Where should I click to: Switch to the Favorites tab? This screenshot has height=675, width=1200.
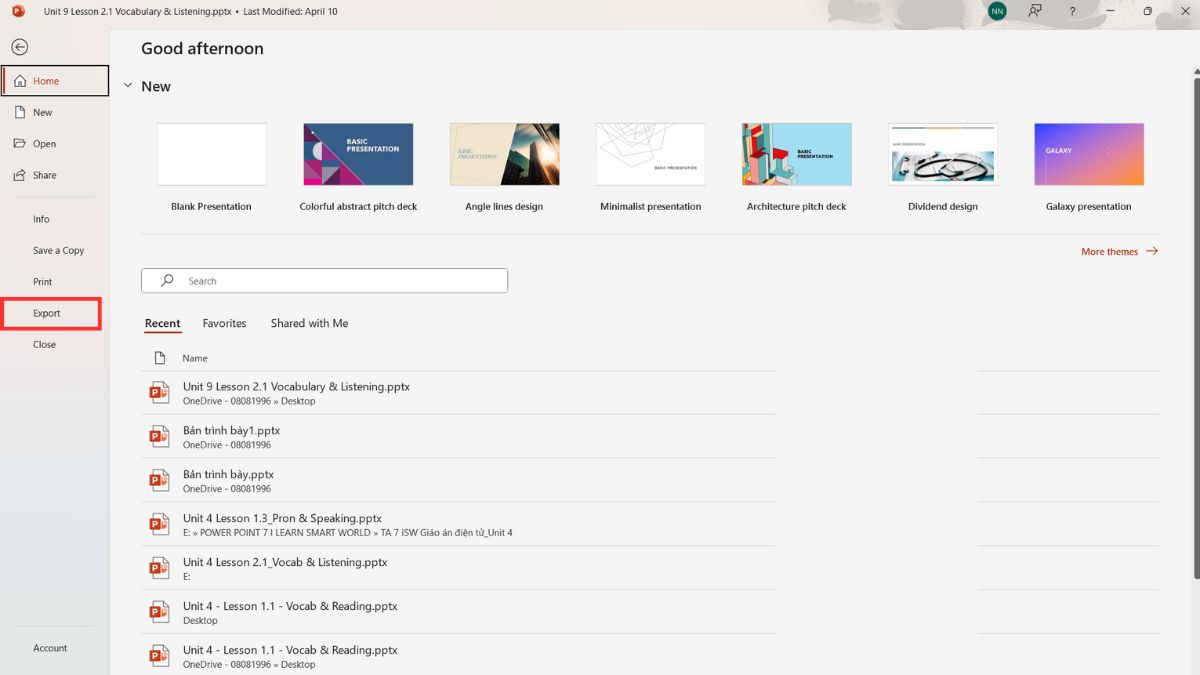[x=224, y=323]
